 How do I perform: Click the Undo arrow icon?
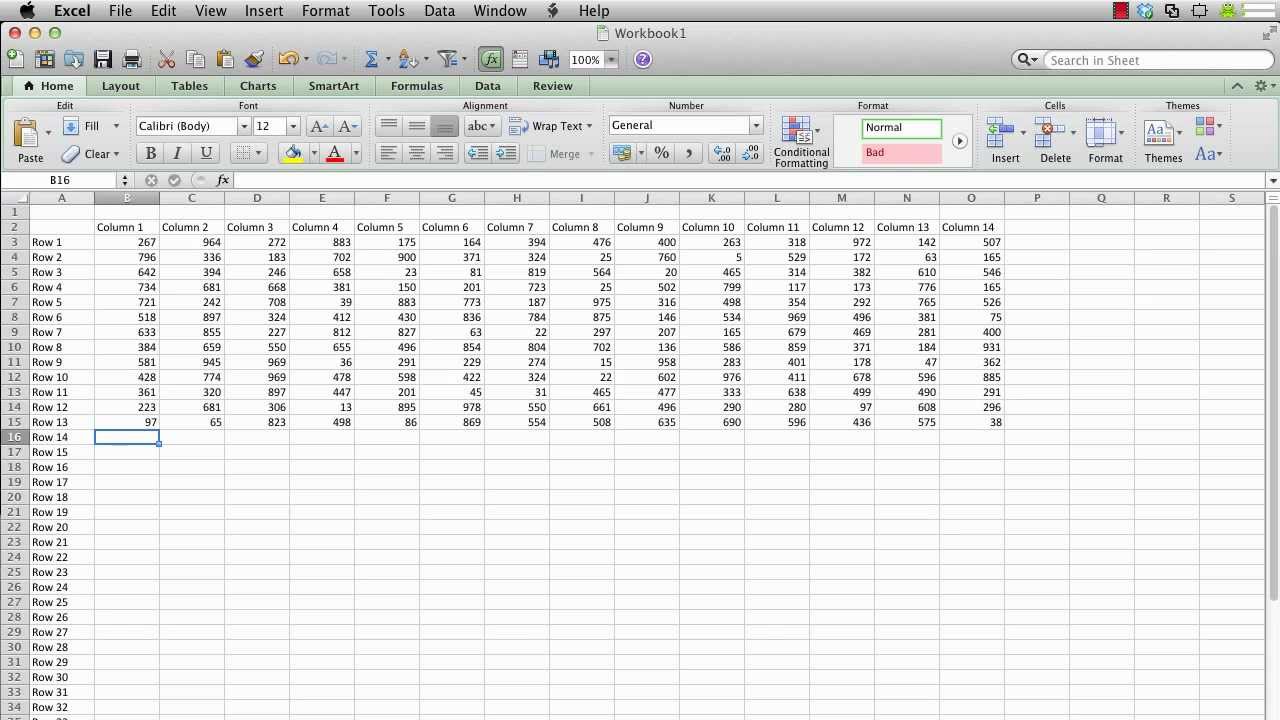(288, 60)
